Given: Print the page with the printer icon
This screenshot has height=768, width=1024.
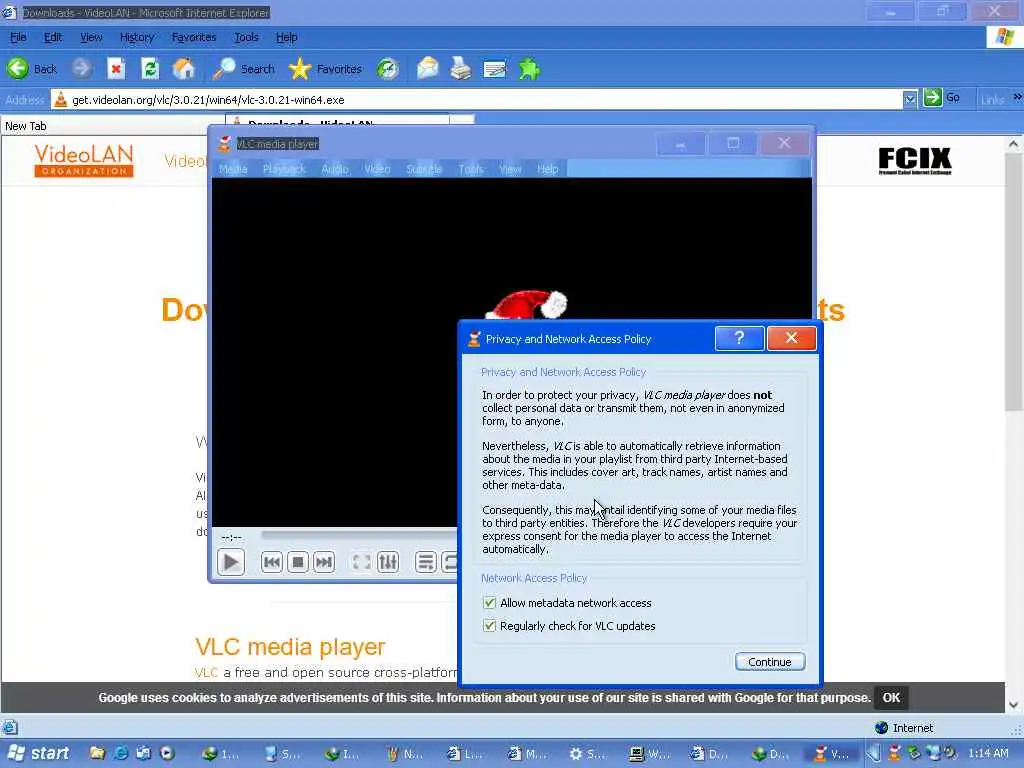Looking at the screenshot, I should coord(460,69).
